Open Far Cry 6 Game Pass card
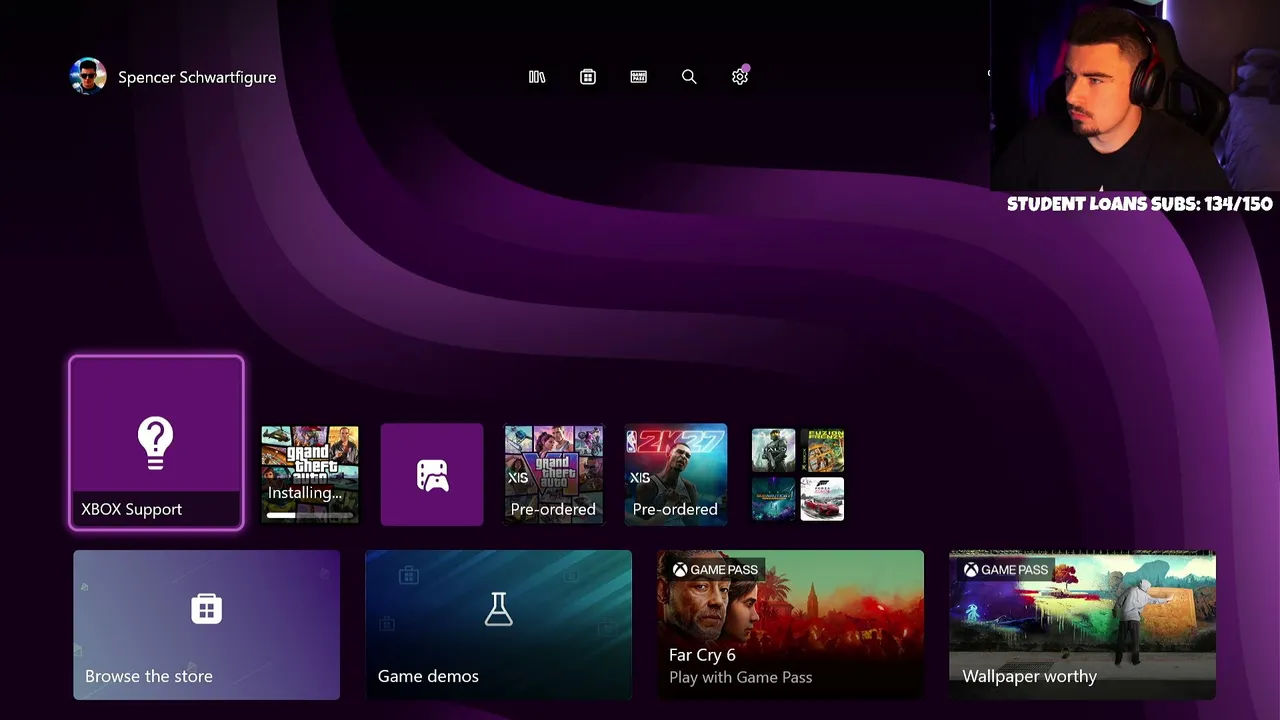The height and width of the screenshot is (720, 1280). (x=791, y=625)
